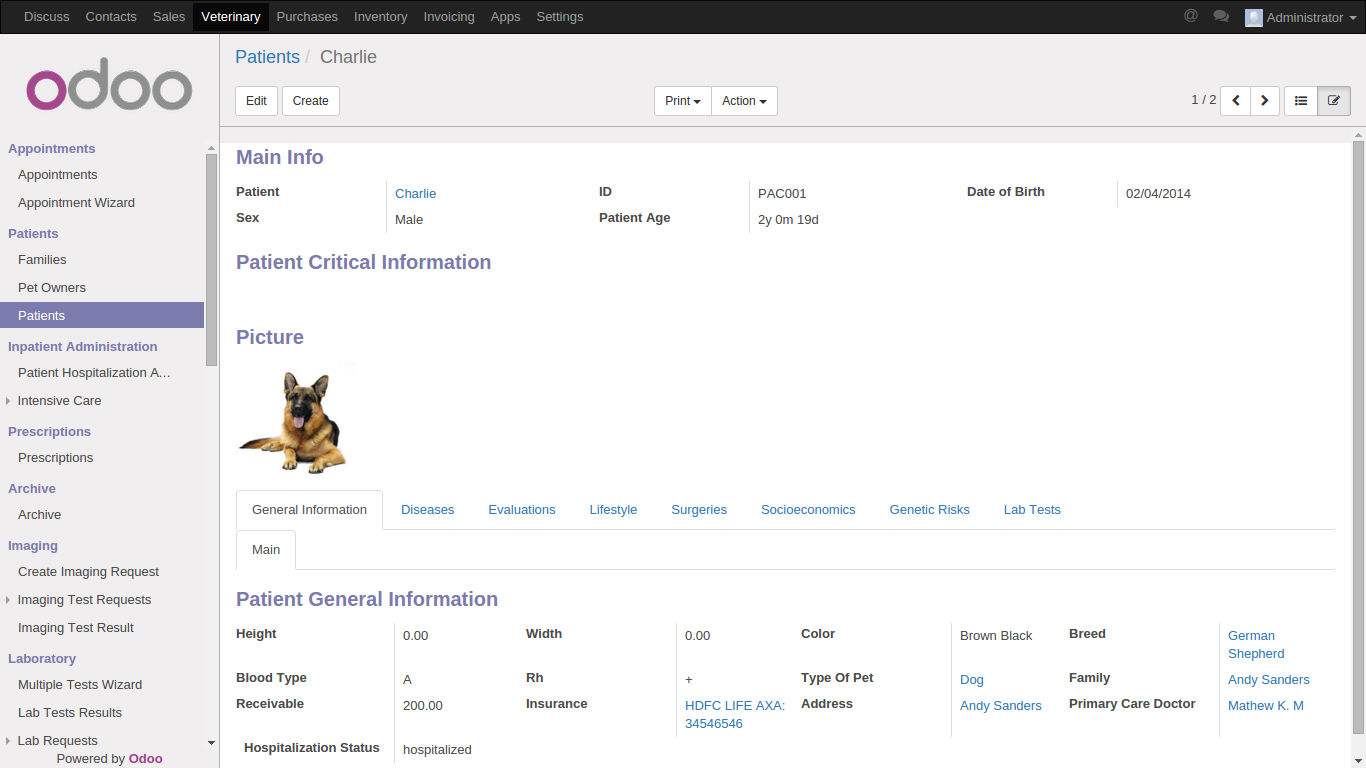
Task: Go to next patient record arrow
Action: 1265,101
